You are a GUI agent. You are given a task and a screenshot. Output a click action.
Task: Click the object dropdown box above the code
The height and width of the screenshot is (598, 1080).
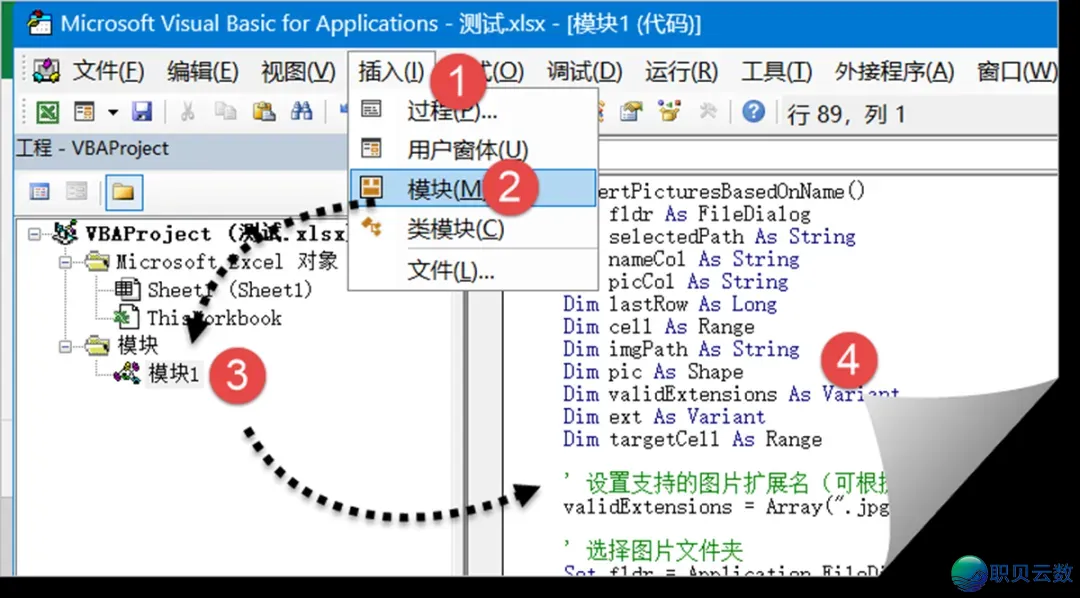827,154
